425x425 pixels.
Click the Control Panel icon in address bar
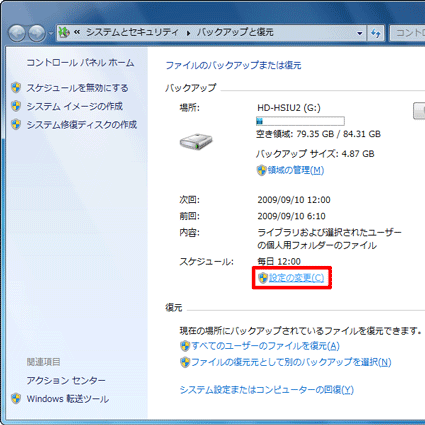64,32
